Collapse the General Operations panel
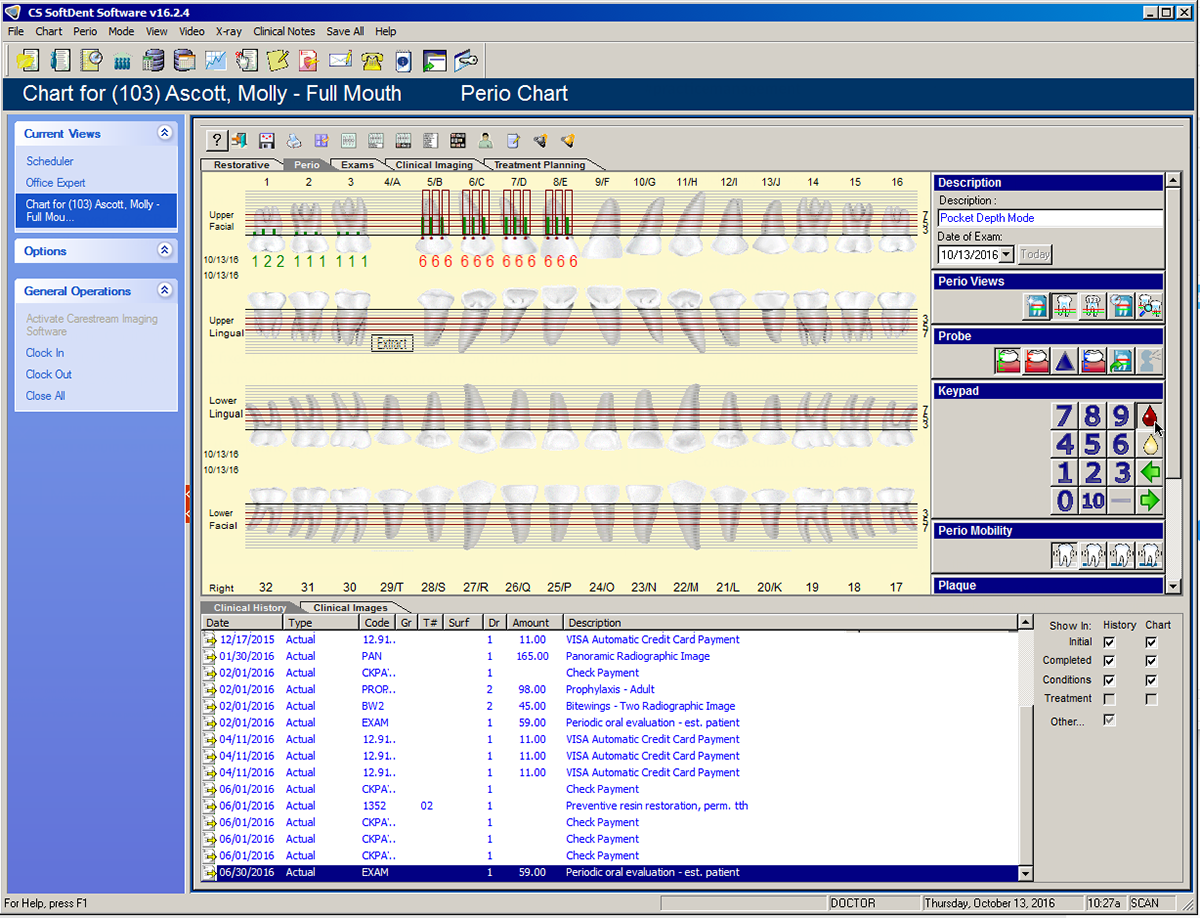 pyautogui.click(x=165, y=291)
